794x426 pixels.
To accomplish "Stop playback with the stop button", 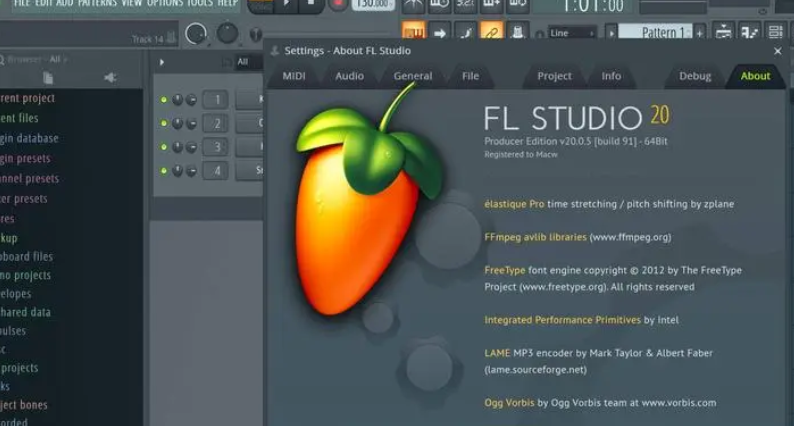I will click(311, 4).
